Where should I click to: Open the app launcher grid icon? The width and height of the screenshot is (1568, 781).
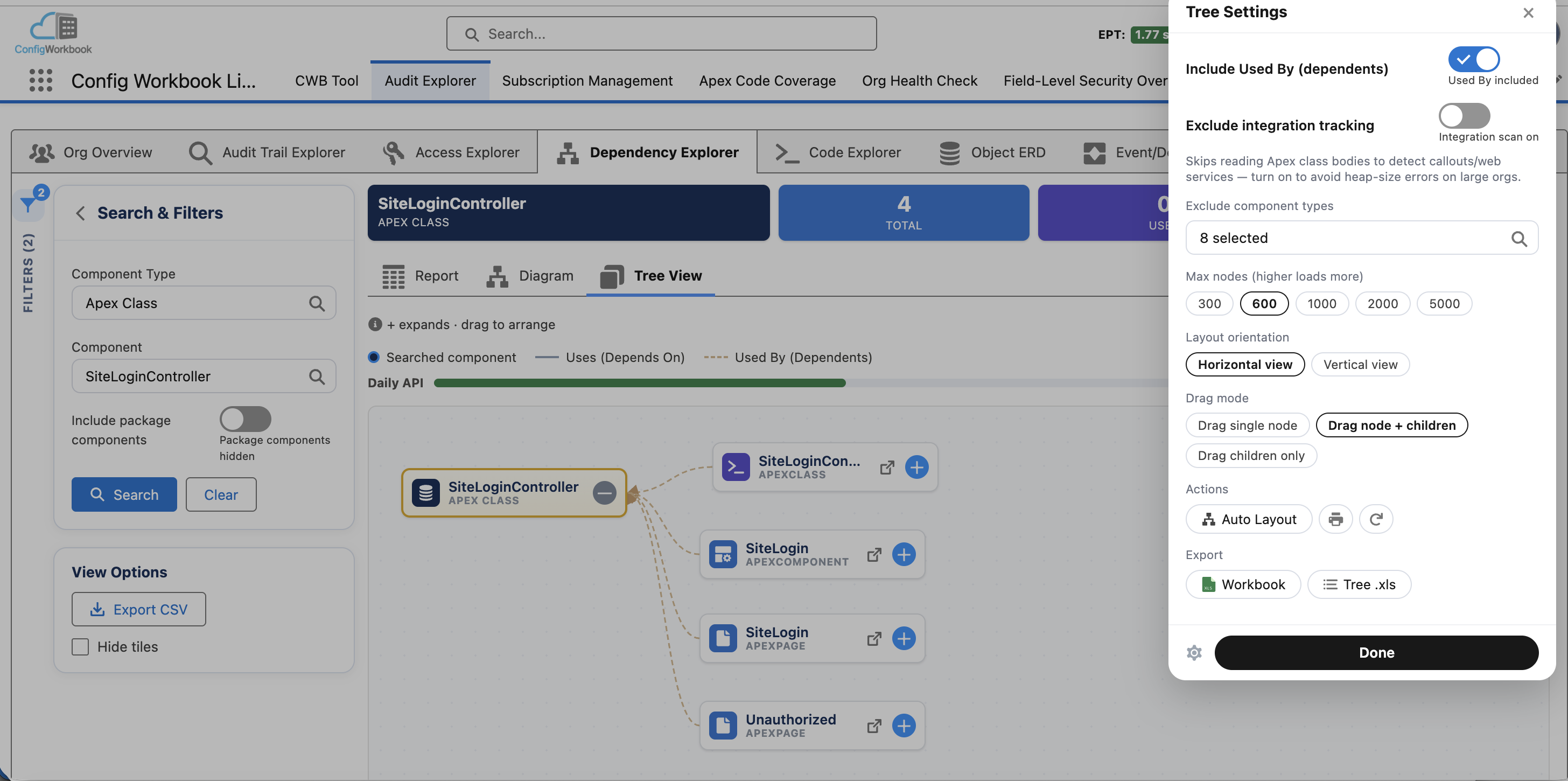[41, 80]
